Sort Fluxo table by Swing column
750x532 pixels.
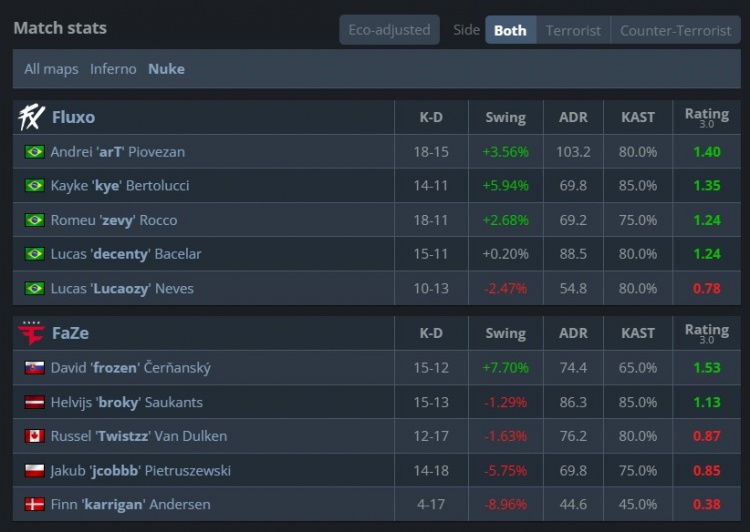[x=505, y=117]
